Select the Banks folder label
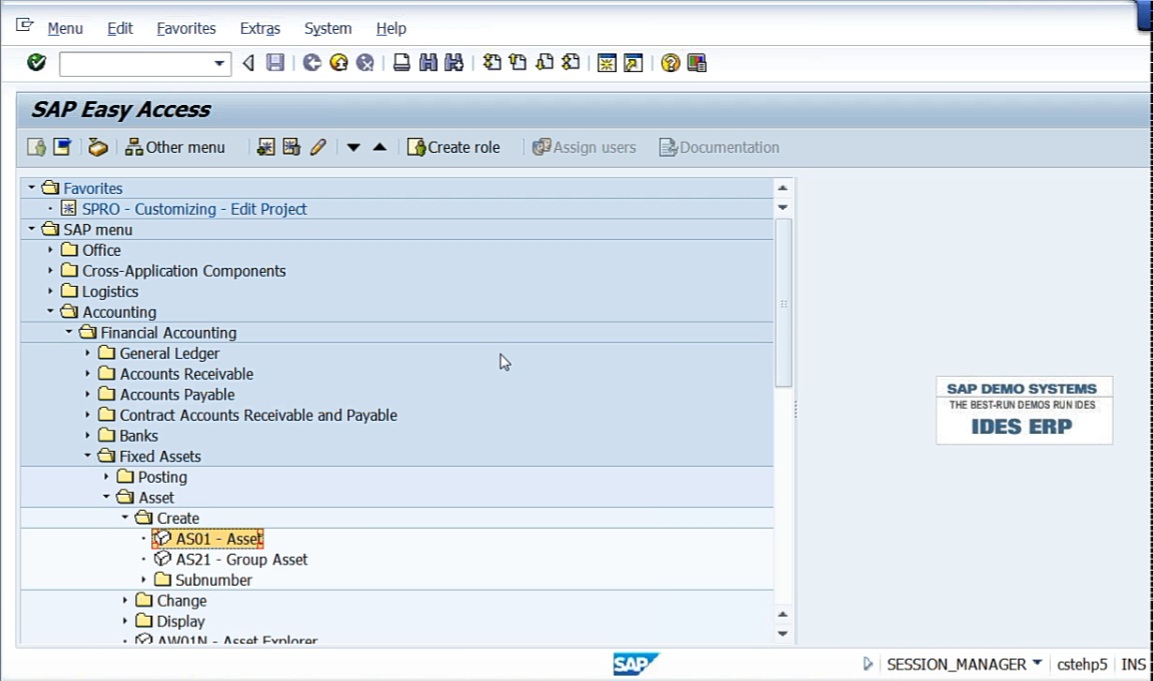Viewport: 1153px width, 681px height. (x=139, y=436)
